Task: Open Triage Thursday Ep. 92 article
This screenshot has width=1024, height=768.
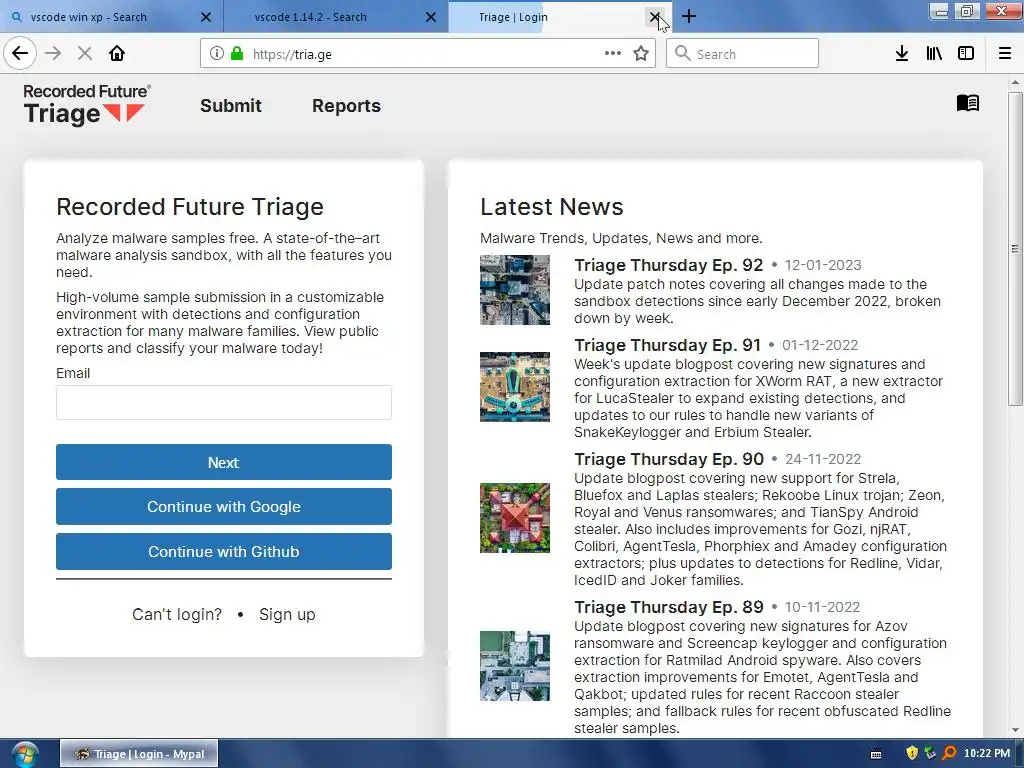Action: 669,265
